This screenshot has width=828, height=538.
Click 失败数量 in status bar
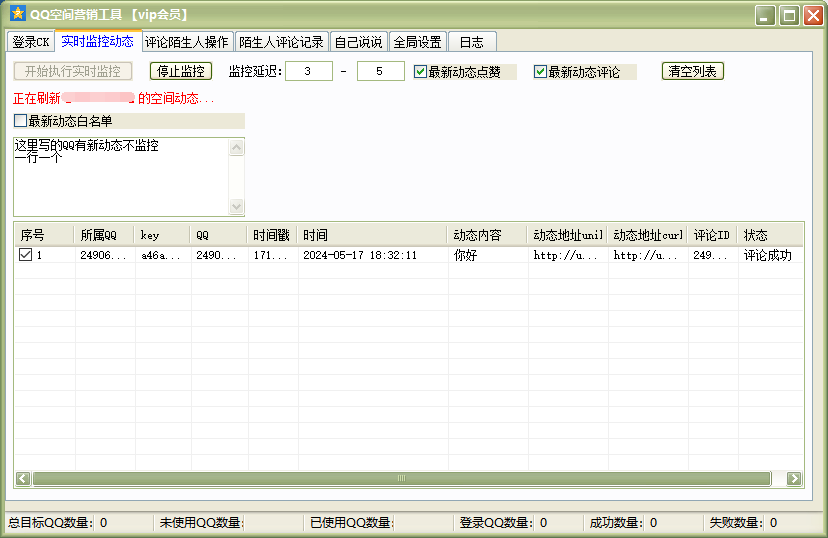(736, 523)
